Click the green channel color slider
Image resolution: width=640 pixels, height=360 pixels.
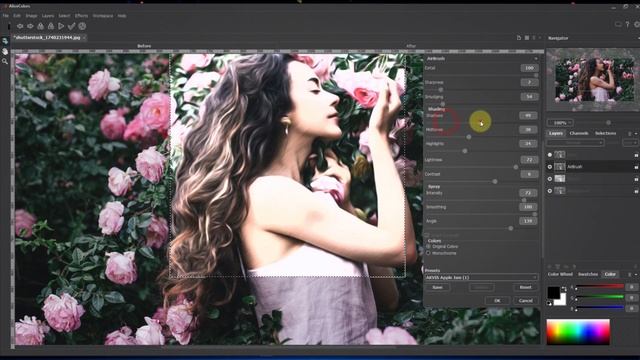[600, 297]
